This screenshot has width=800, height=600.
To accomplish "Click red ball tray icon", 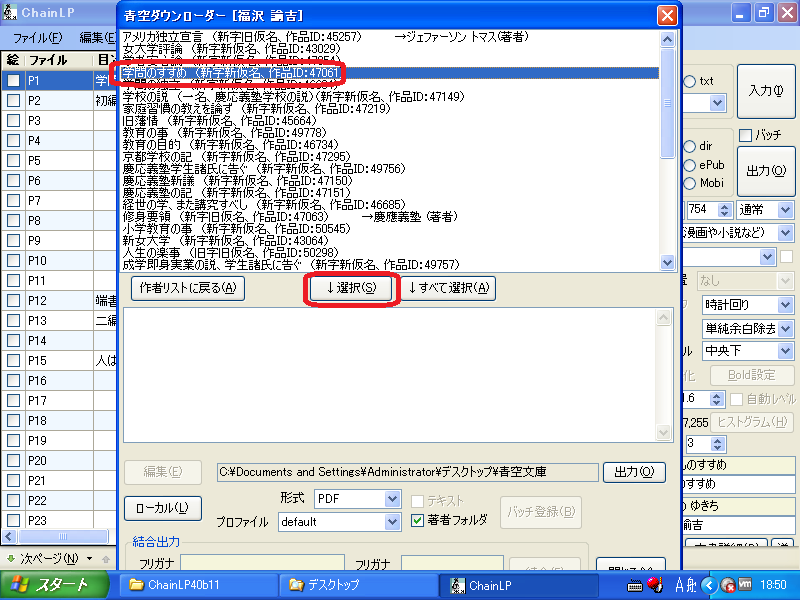I will (655, 585).
